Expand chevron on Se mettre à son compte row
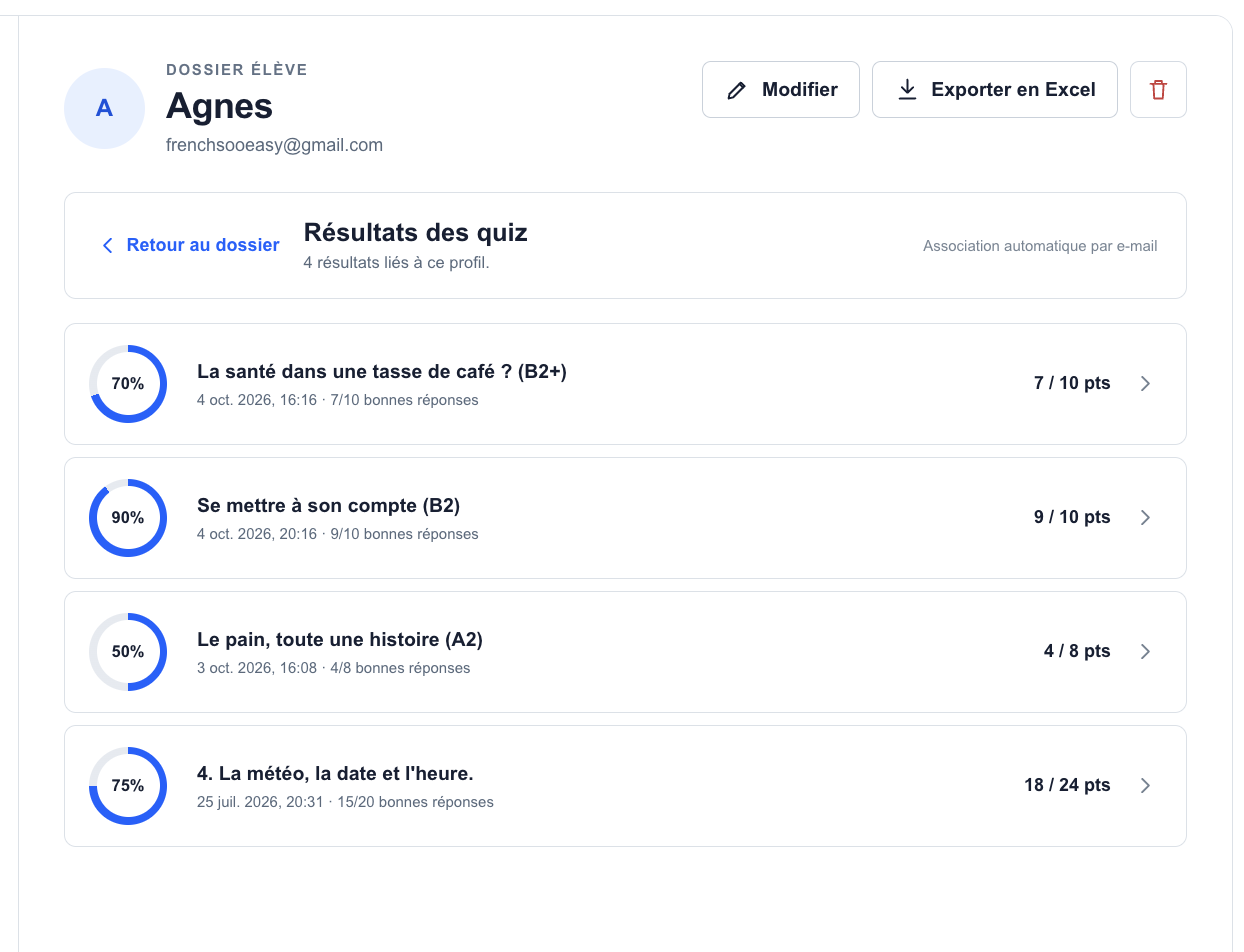The height and width of the screenshot is (952, 1244). pyautogui.click(x=1146, y=518)
